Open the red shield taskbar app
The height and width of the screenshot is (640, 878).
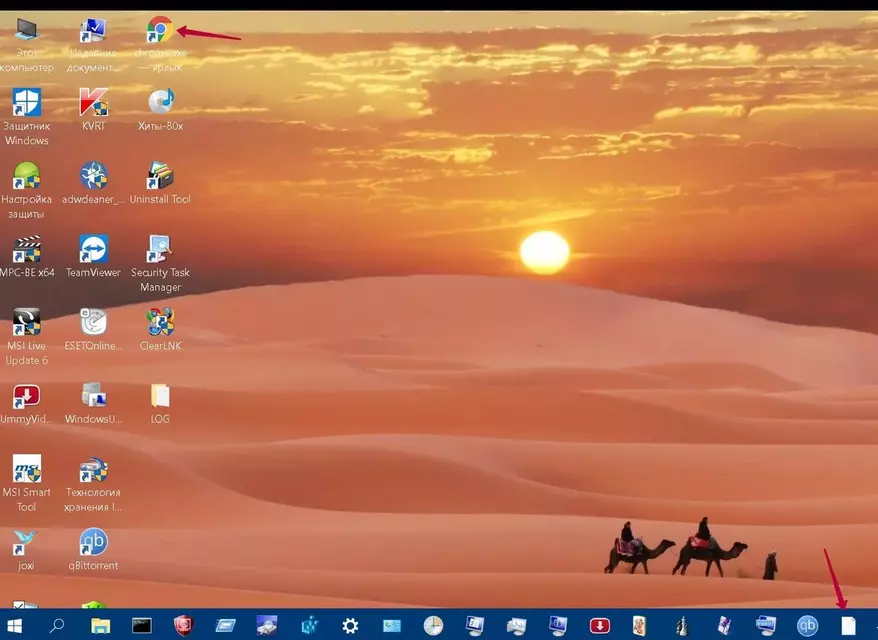pos(183,625)
